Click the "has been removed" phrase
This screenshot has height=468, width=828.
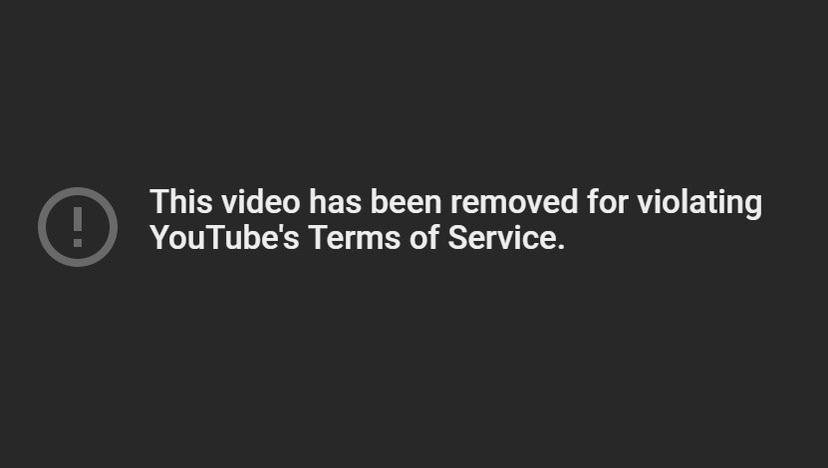pyautogui.click(x=444, y=202)
